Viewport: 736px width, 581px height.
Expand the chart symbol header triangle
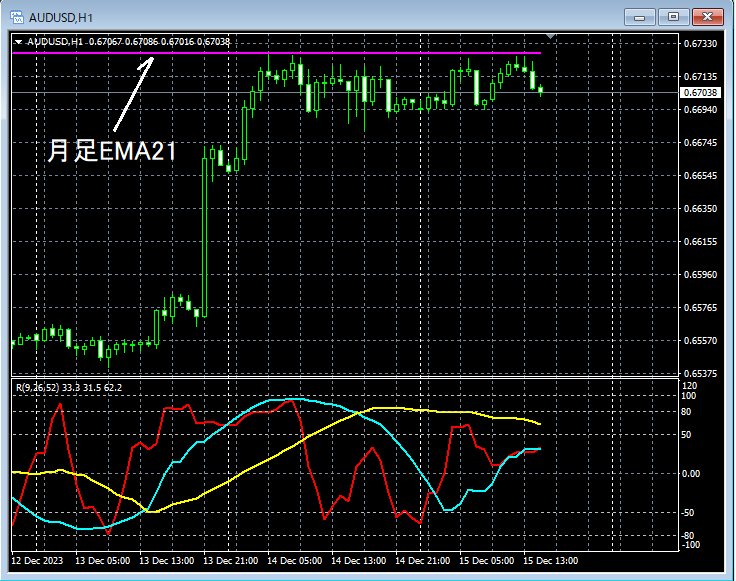[x=18, y=42]
